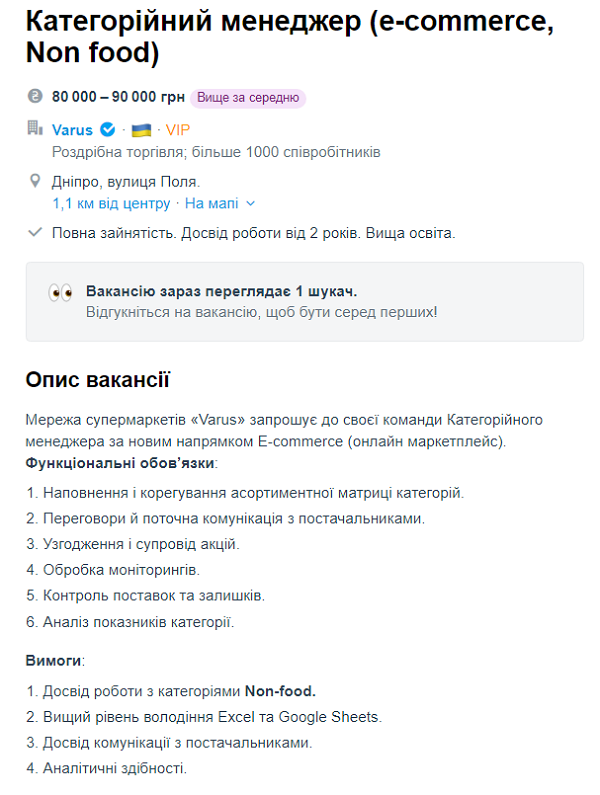Click the "Вище за середню" salary badge
This screenshot has width=600, height=795.
click(x=248, y=98)
